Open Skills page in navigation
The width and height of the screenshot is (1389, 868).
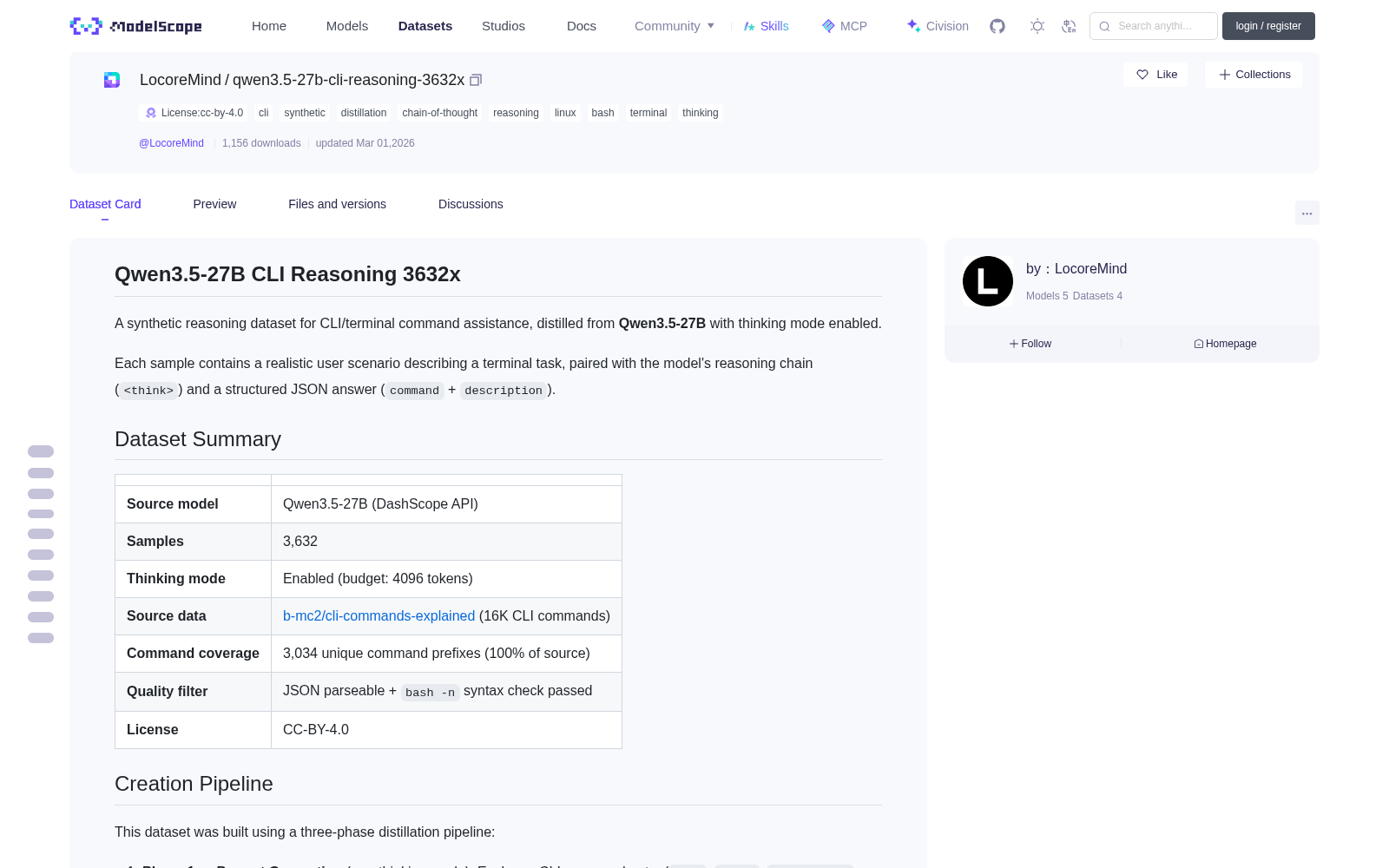tap(766, 26)
